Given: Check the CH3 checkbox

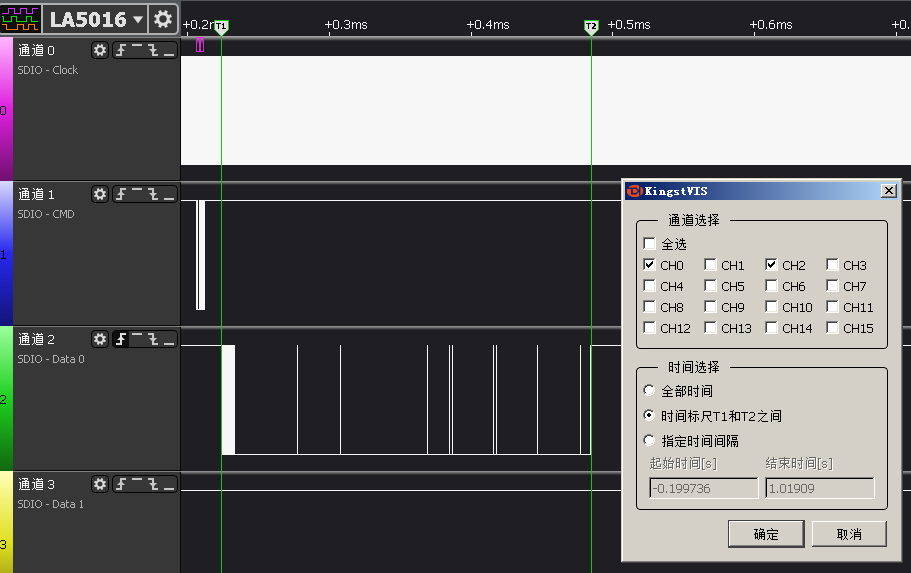Looking at the screenshot, I should 832,265.
